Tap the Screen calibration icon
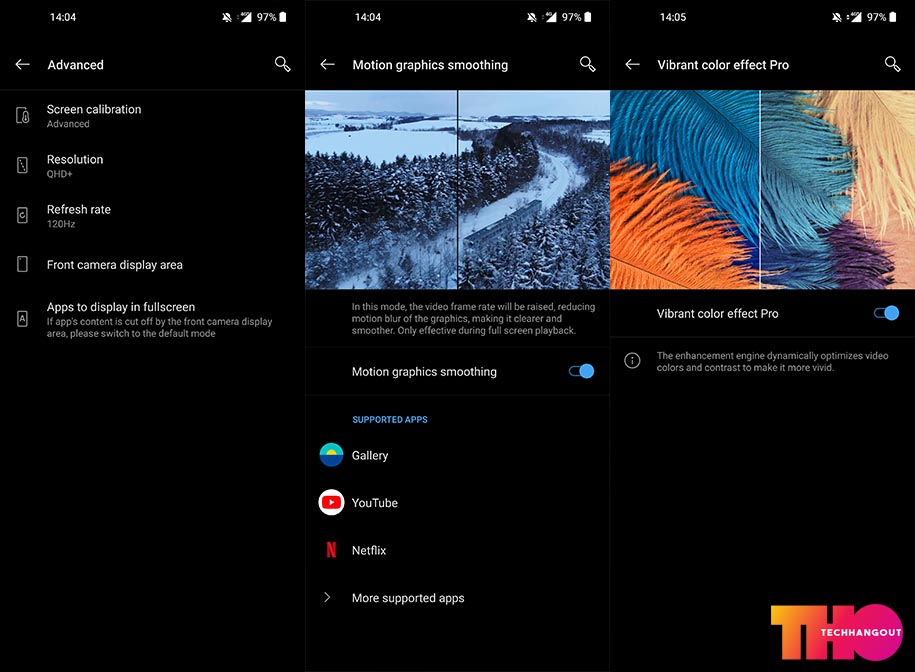Screen dimensions: 915x672 (22, 116)
